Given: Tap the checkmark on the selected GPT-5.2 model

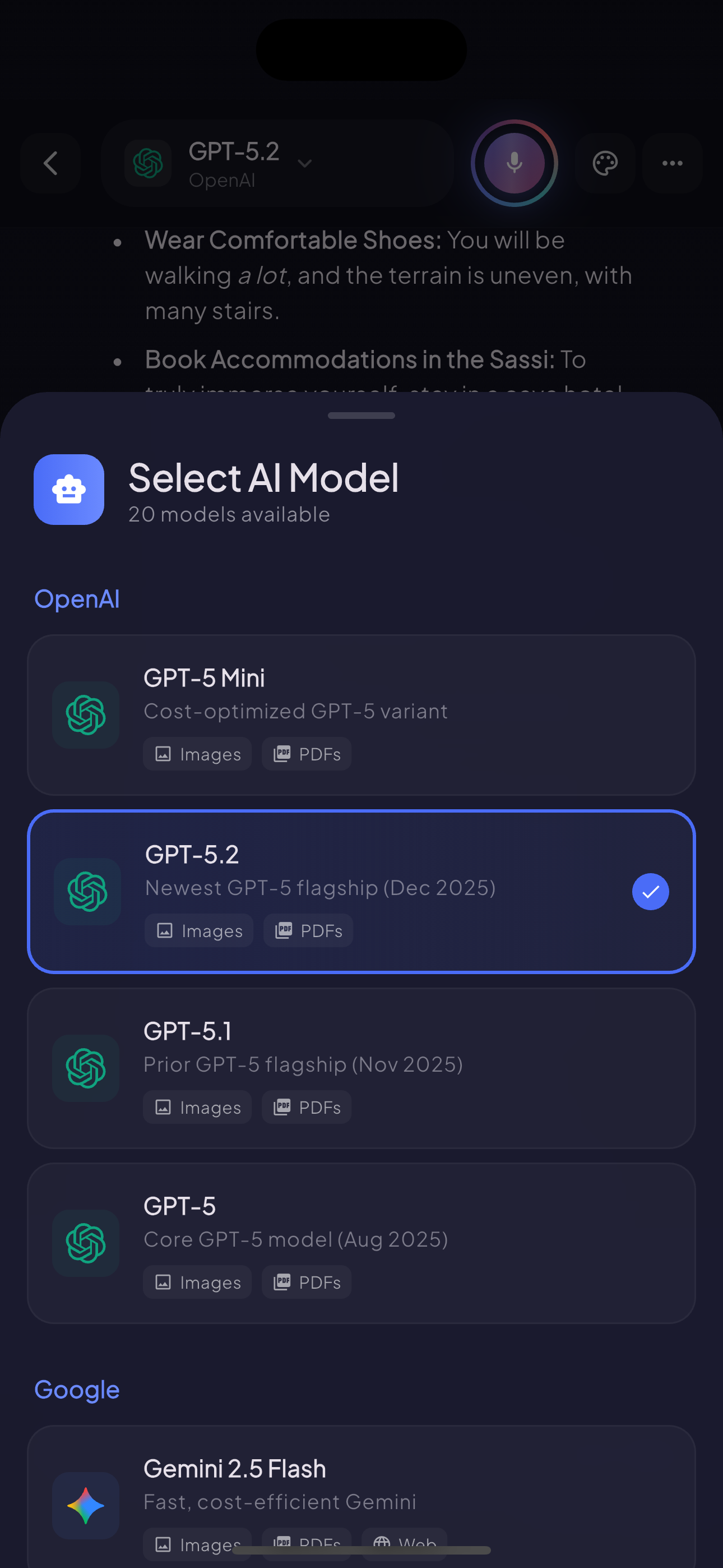Looking at the screenshot, I should [x=651, y=891].
